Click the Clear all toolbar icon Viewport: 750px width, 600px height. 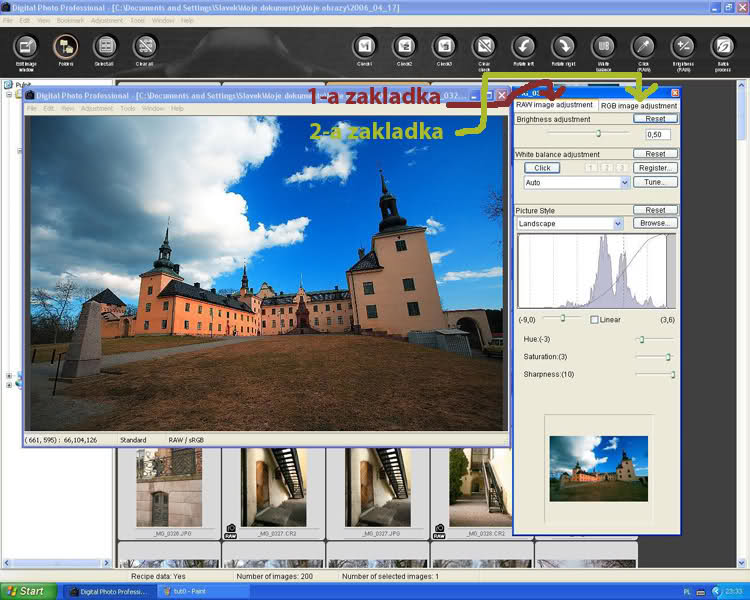click(x=145, y=47)
